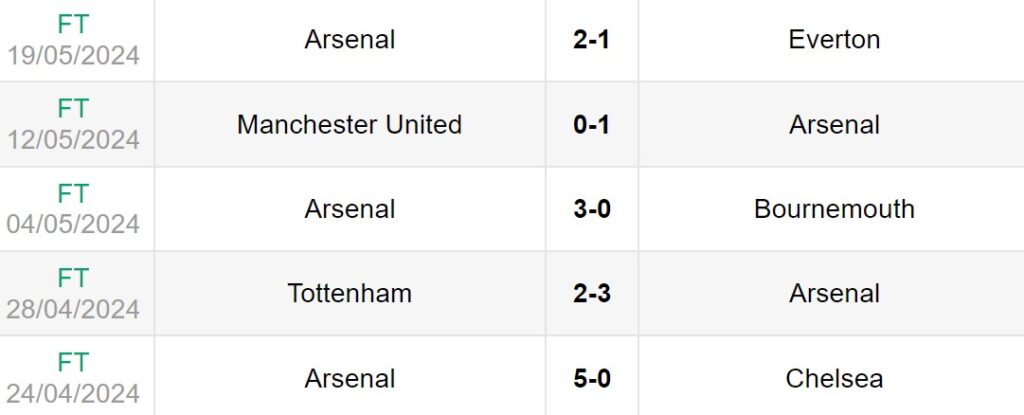Open the Manchester United team link
This screenshot has height=415, width=1024.
[350, 125]
